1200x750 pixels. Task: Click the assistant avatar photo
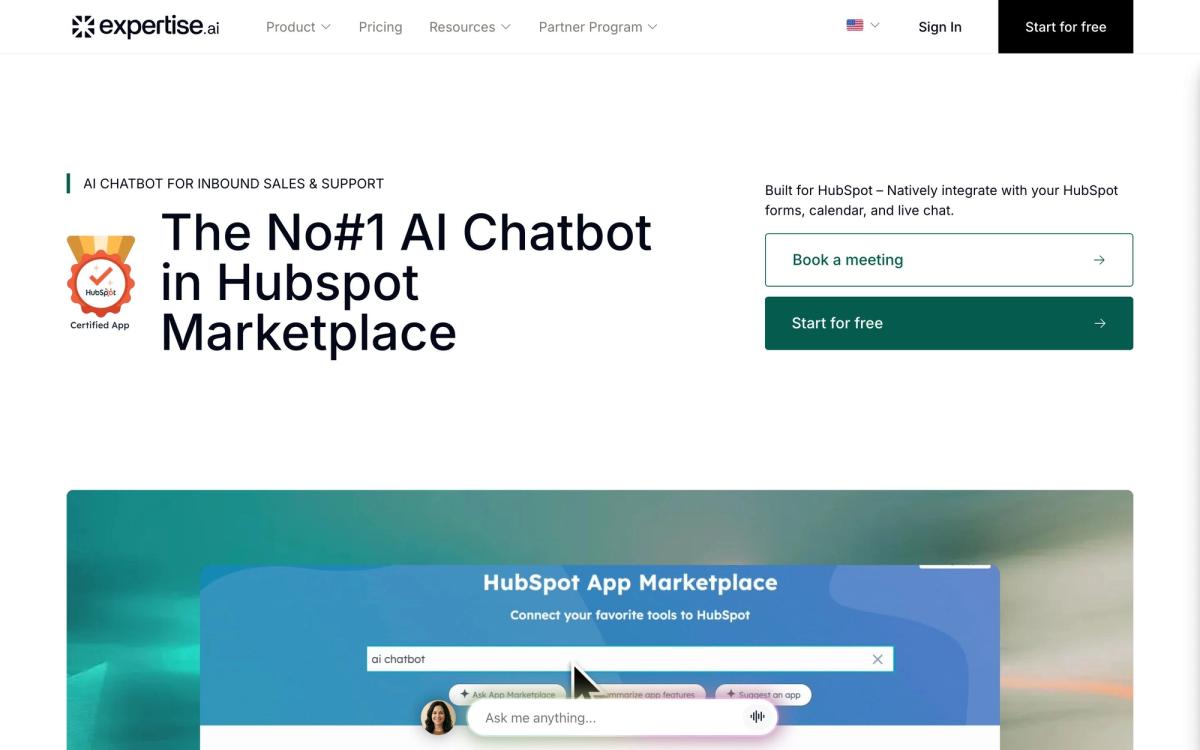coord(438,717)
